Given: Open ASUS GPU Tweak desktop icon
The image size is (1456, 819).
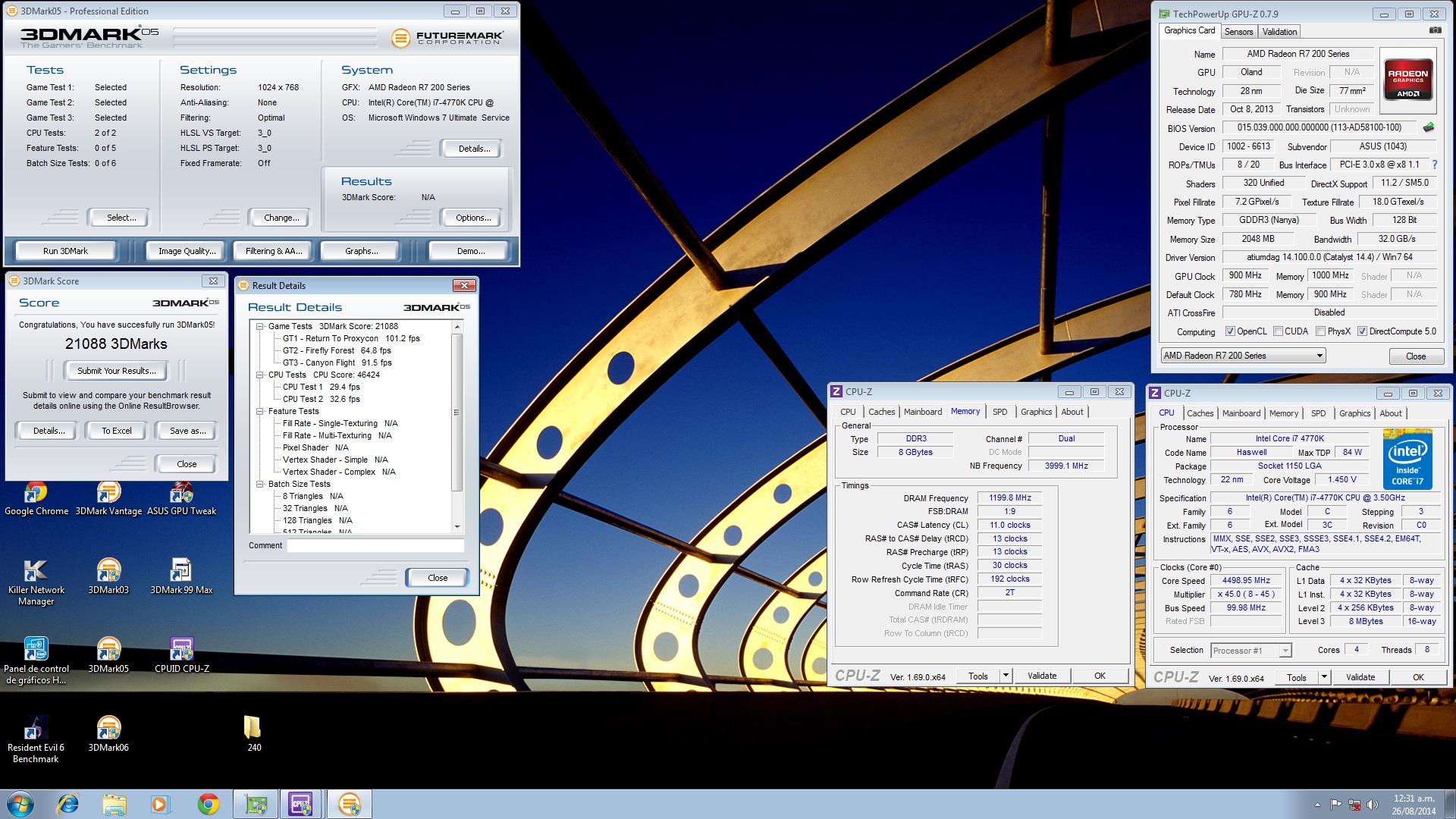Looking at the screenshot, I should point(181,498).
